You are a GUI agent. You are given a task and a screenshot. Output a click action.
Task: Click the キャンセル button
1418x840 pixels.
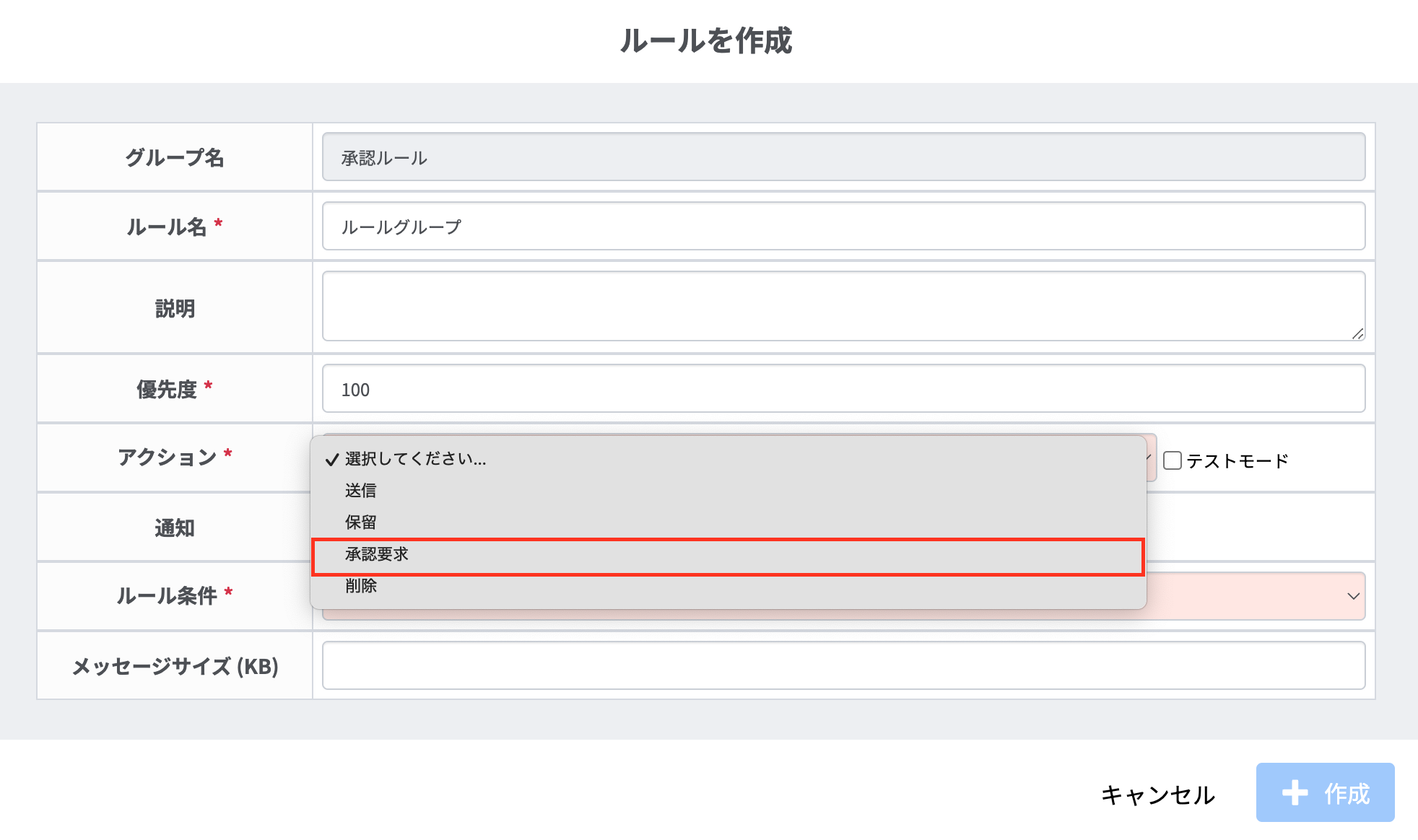coord(1158,795)
